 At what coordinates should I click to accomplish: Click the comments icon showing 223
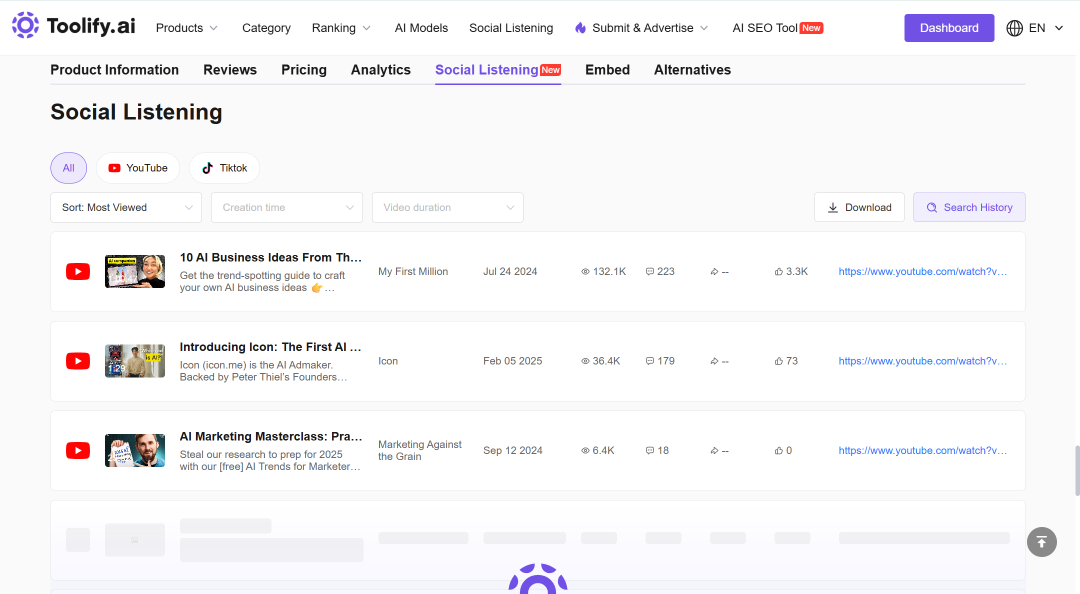point(650,272)
